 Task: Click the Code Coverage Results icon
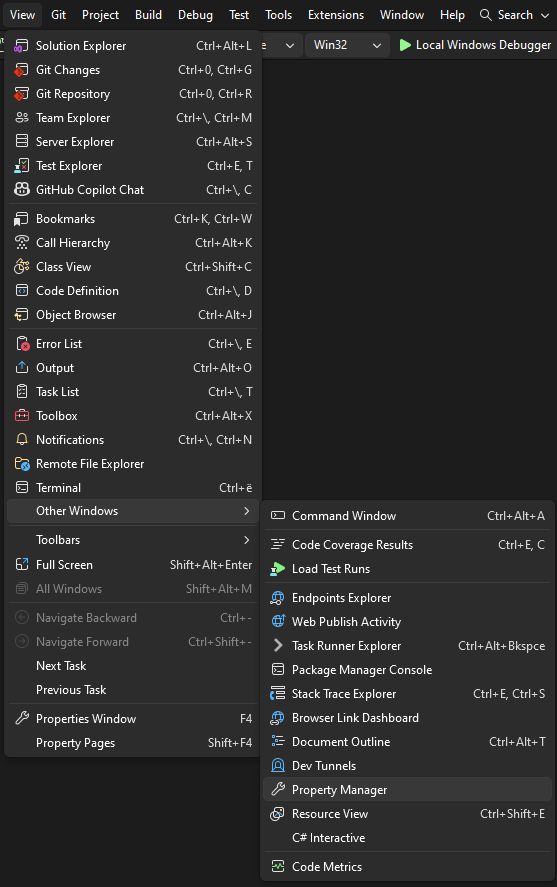coord(278,545)
